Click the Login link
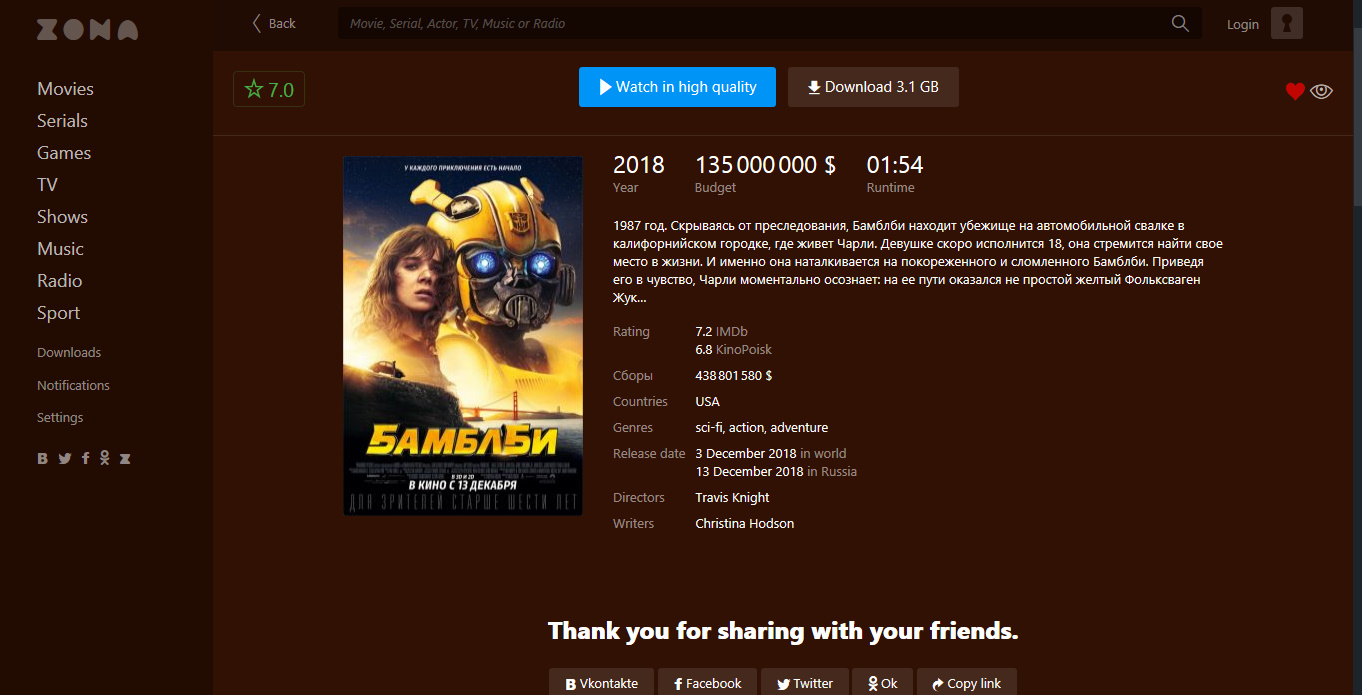Viewport: 1362px width, 695px height. coord(1243,24)
